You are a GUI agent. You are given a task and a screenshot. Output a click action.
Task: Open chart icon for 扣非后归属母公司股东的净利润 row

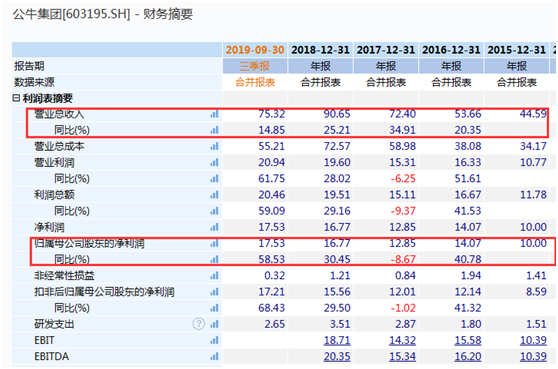214,292
